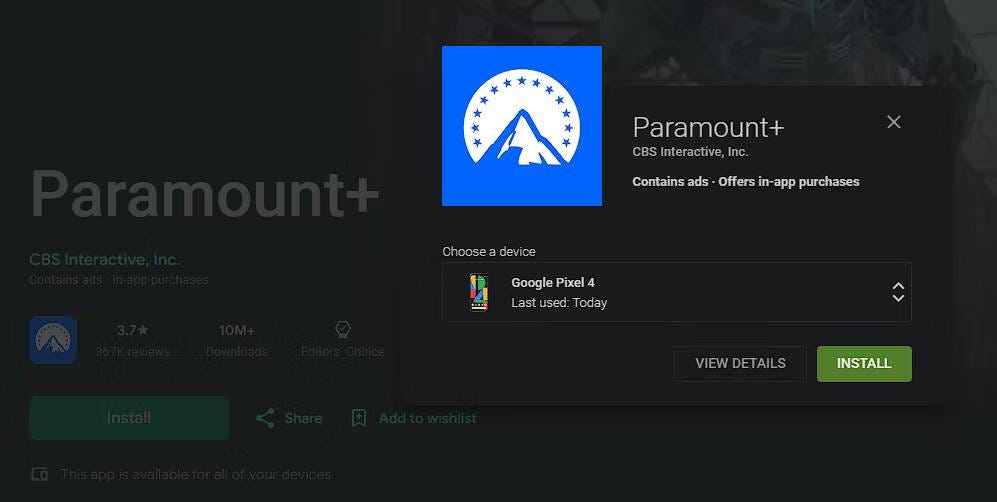Open VIEW DETAILS for Paramount+
997x502 pixels.
tap(740, 363)
